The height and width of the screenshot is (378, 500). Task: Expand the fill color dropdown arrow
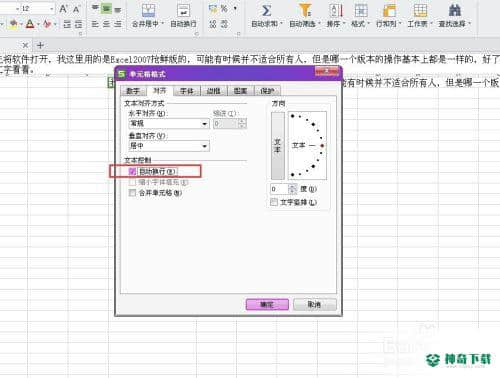click(x=21, y=24)
